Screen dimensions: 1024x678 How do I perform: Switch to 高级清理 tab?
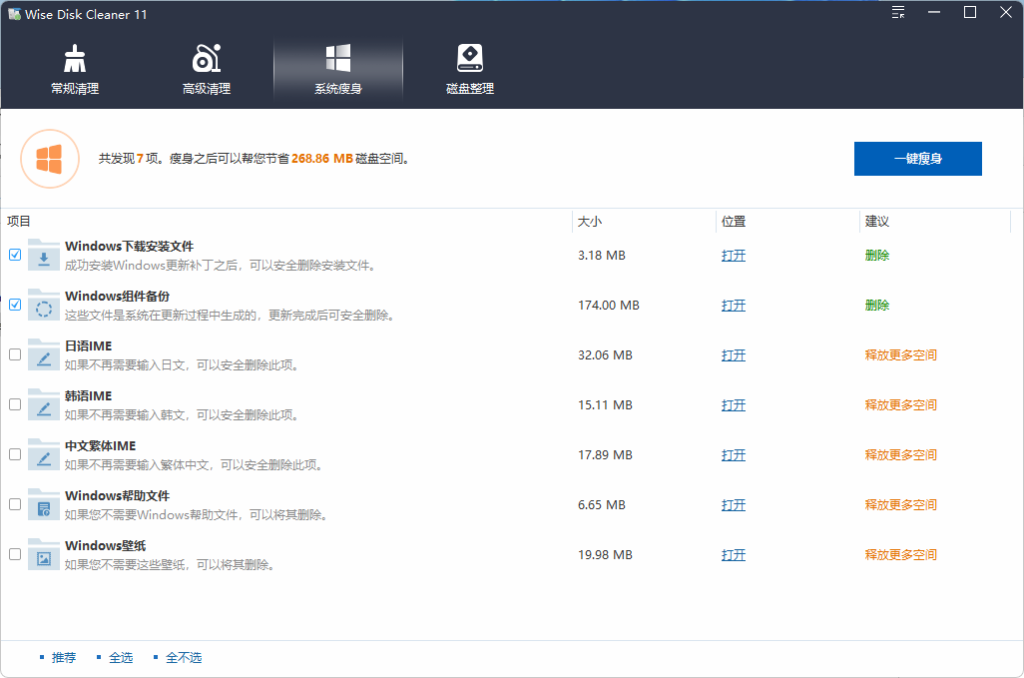tap(206, 70)
